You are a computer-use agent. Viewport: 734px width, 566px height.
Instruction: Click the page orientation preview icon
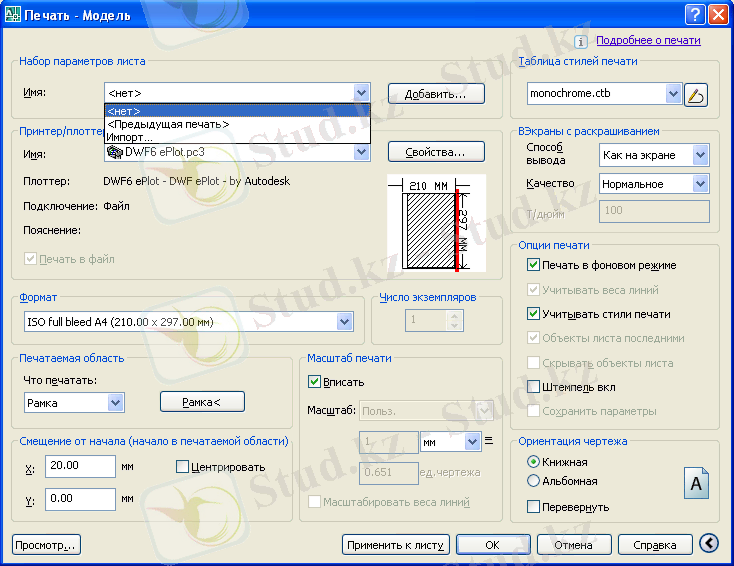[696, 483]
